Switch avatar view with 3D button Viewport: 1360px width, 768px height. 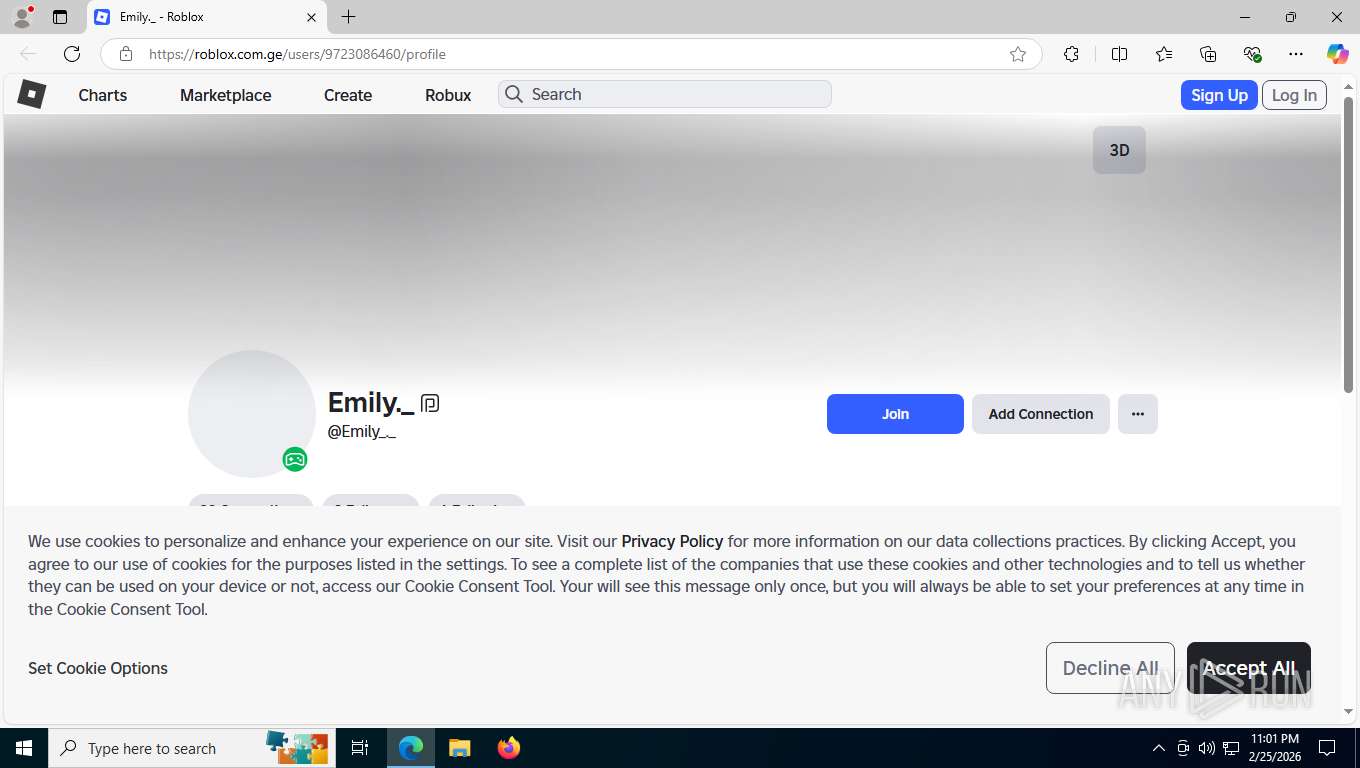[x=1119, y=150]
